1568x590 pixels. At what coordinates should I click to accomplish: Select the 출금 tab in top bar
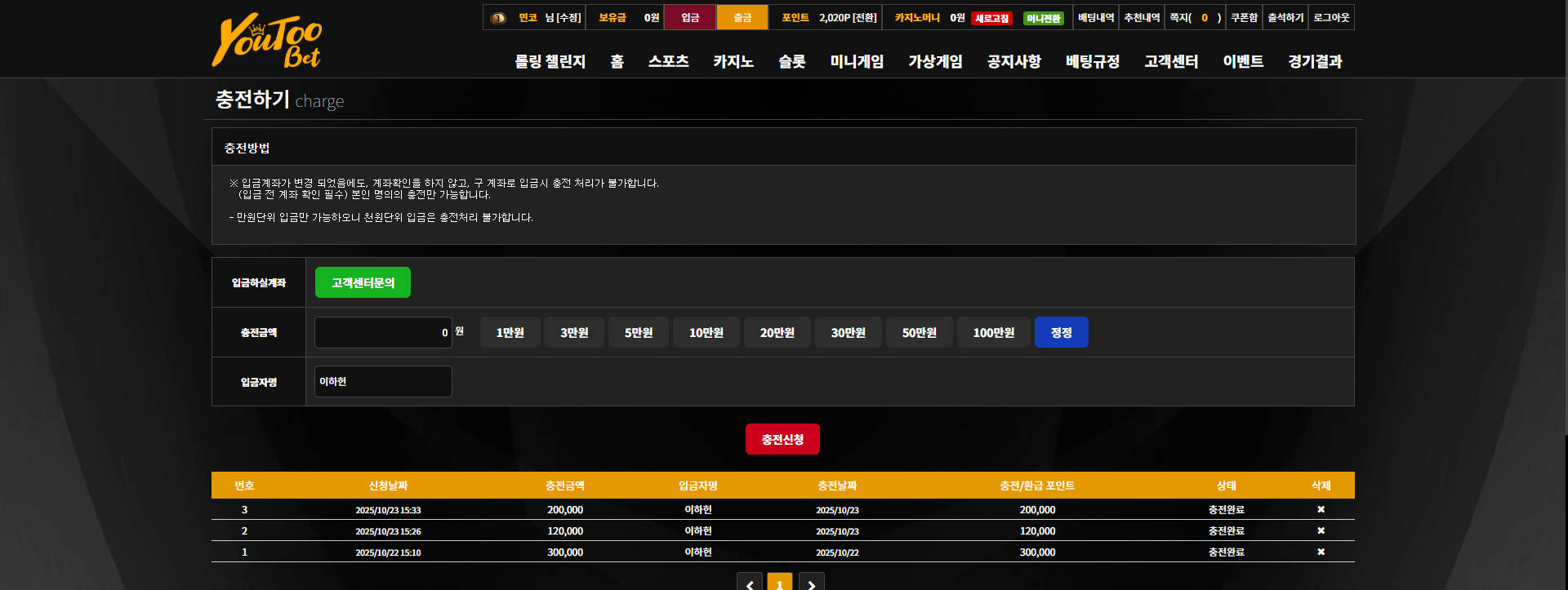click(x=742, y=17)
